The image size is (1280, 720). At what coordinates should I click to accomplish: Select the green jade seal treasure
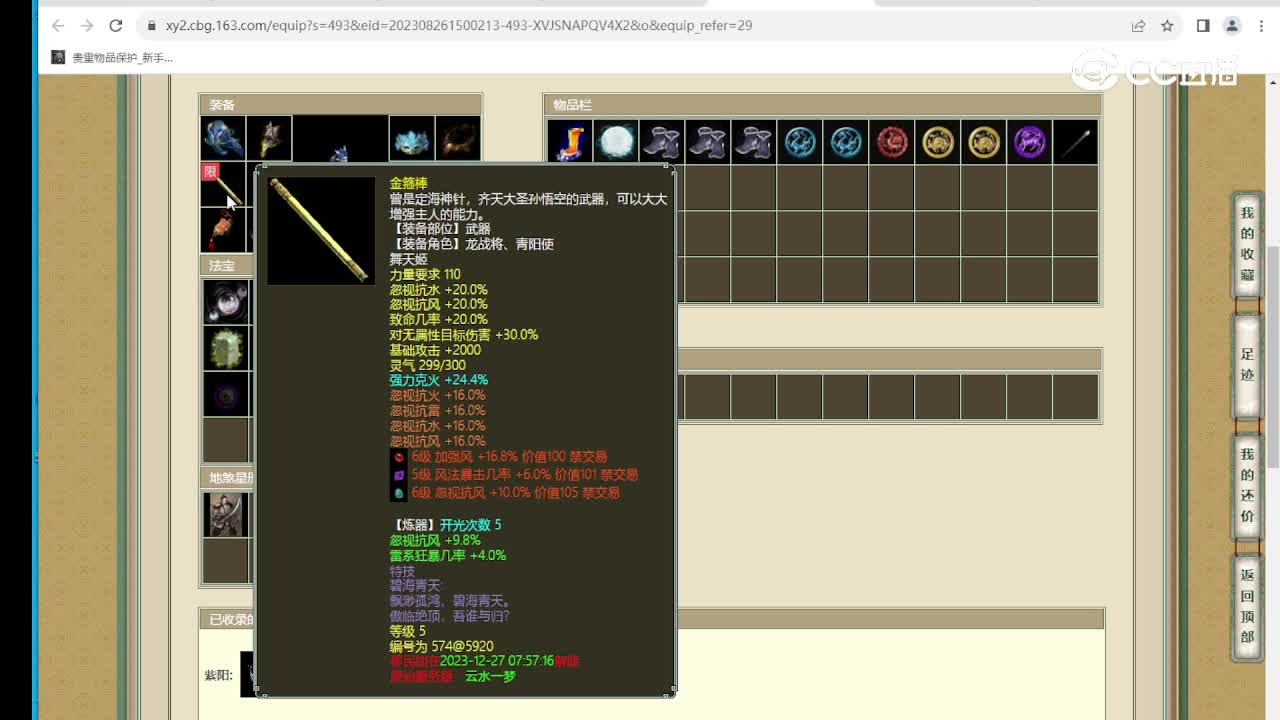tap(226, 348)
